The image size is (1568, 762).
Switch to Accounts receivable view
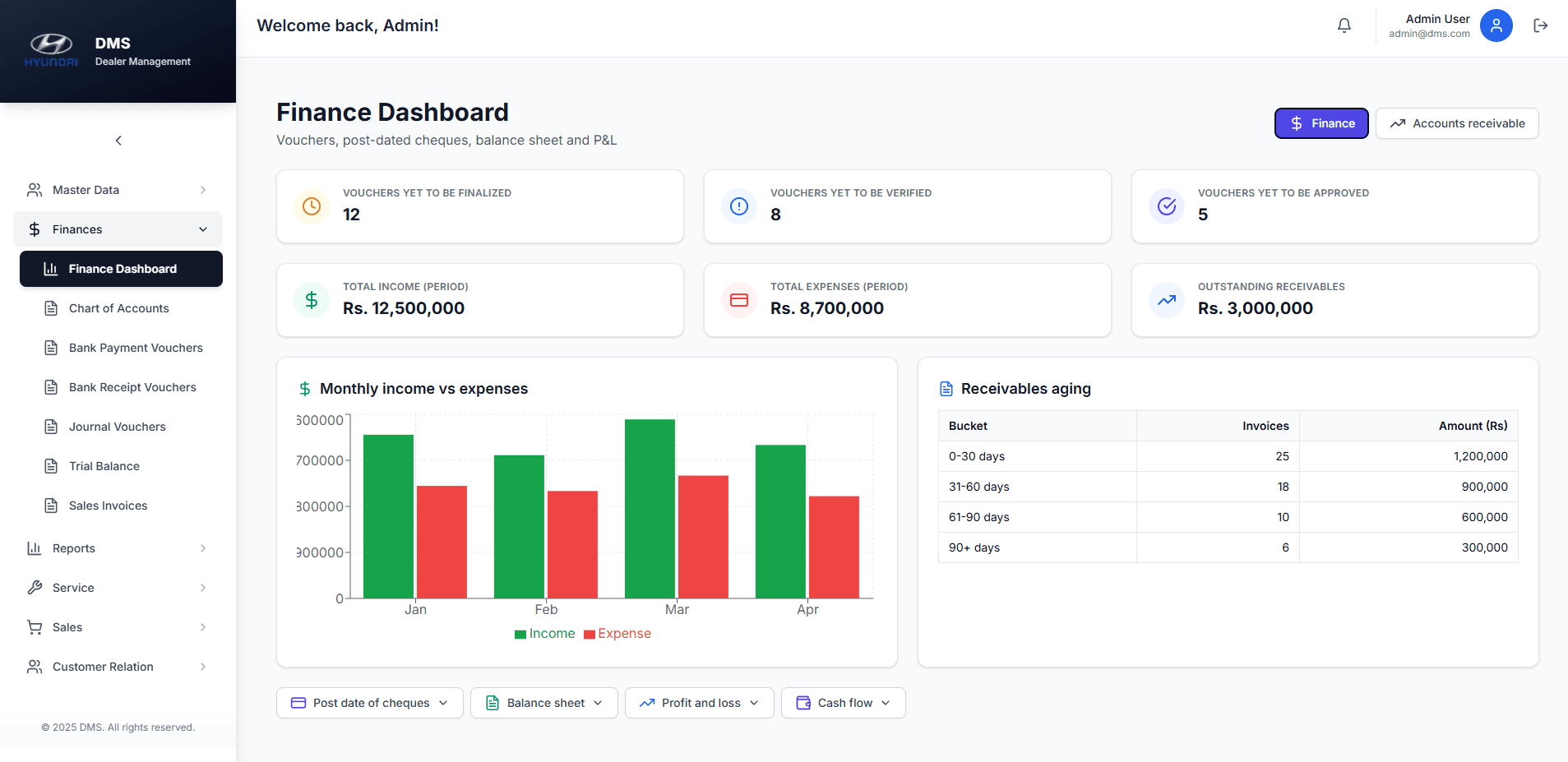pyautogui.click(x=1456, y=123)
